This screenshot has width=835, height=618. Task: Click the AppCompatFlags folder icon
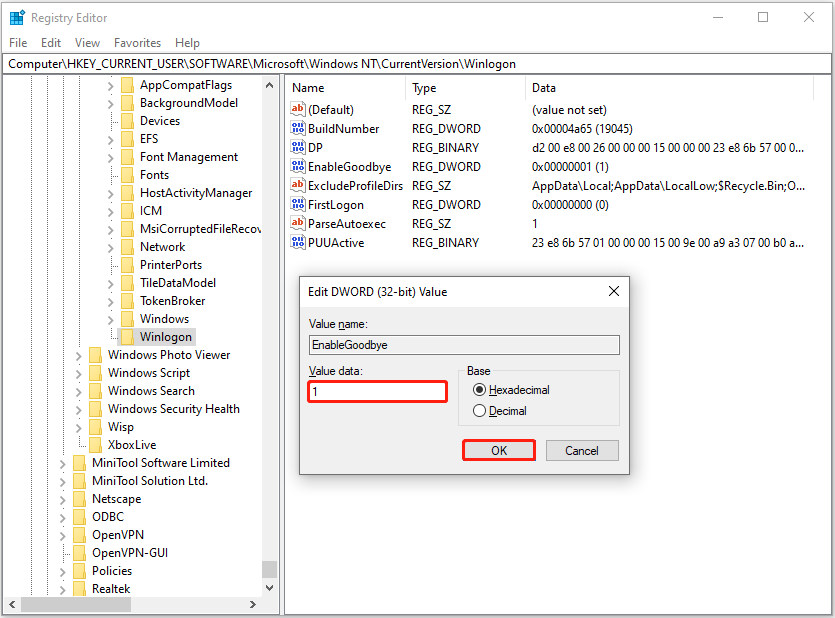click(x=127, y=85)
